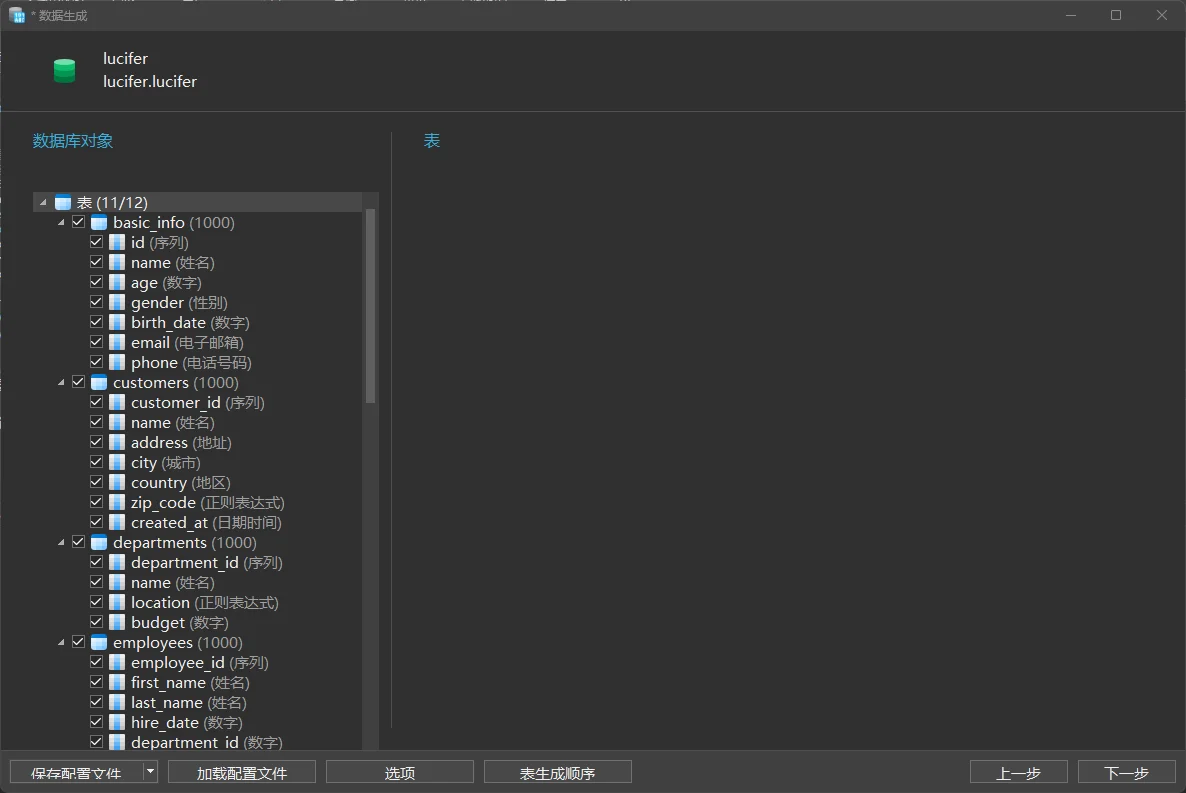Select the gender column tree item
Image resolution: width=1186 pixels, height=793 pixels.
point(157,303)
